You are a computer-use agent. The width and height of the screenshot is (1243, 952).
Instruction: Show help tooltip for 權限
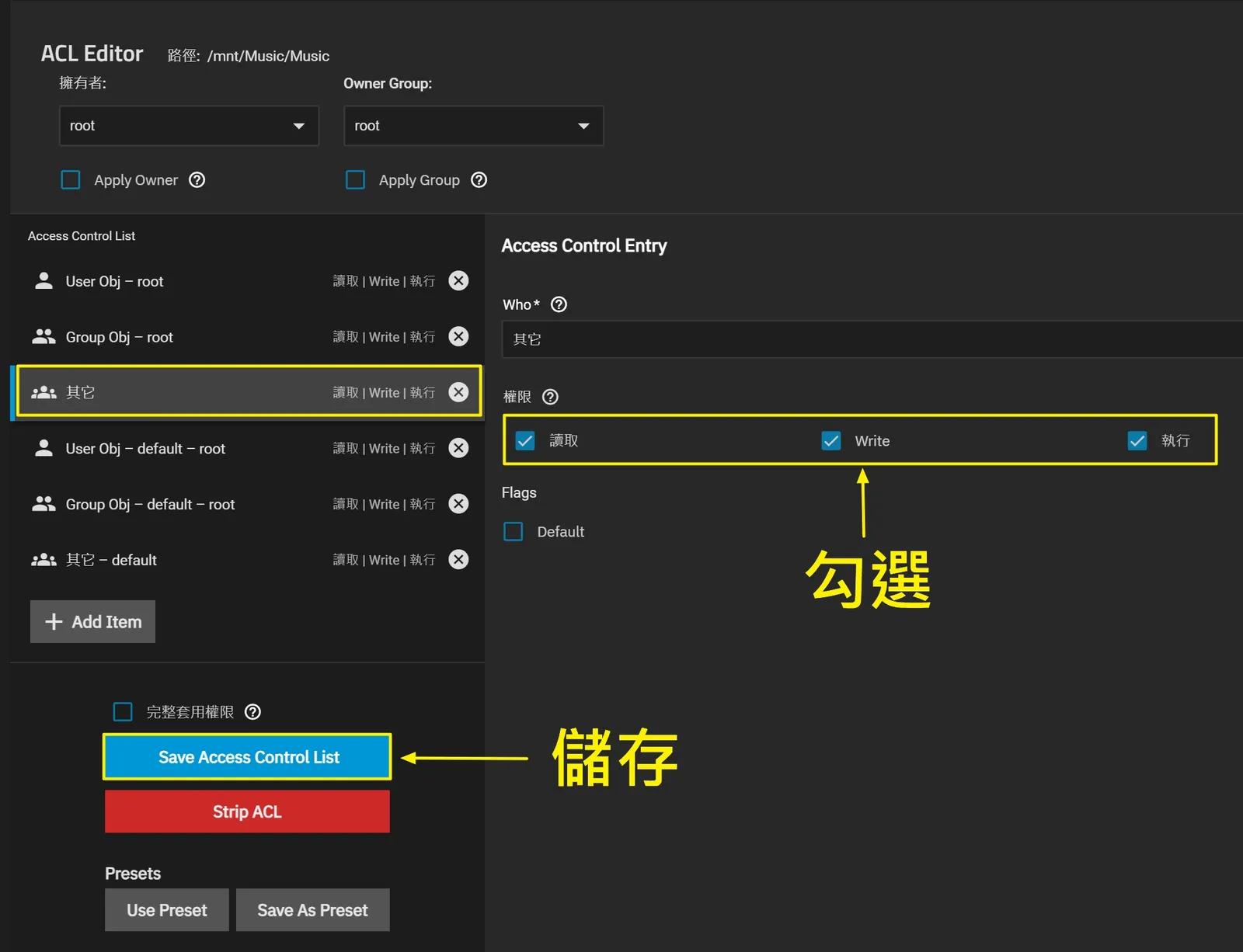click(550, 397)
